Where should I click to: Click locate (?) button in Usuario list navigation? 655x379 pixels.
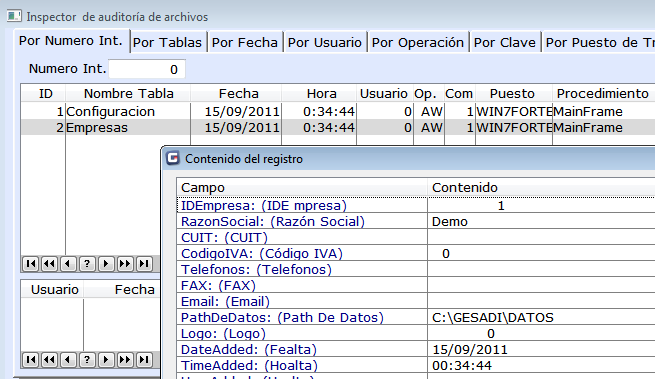(x=87, y=360)
